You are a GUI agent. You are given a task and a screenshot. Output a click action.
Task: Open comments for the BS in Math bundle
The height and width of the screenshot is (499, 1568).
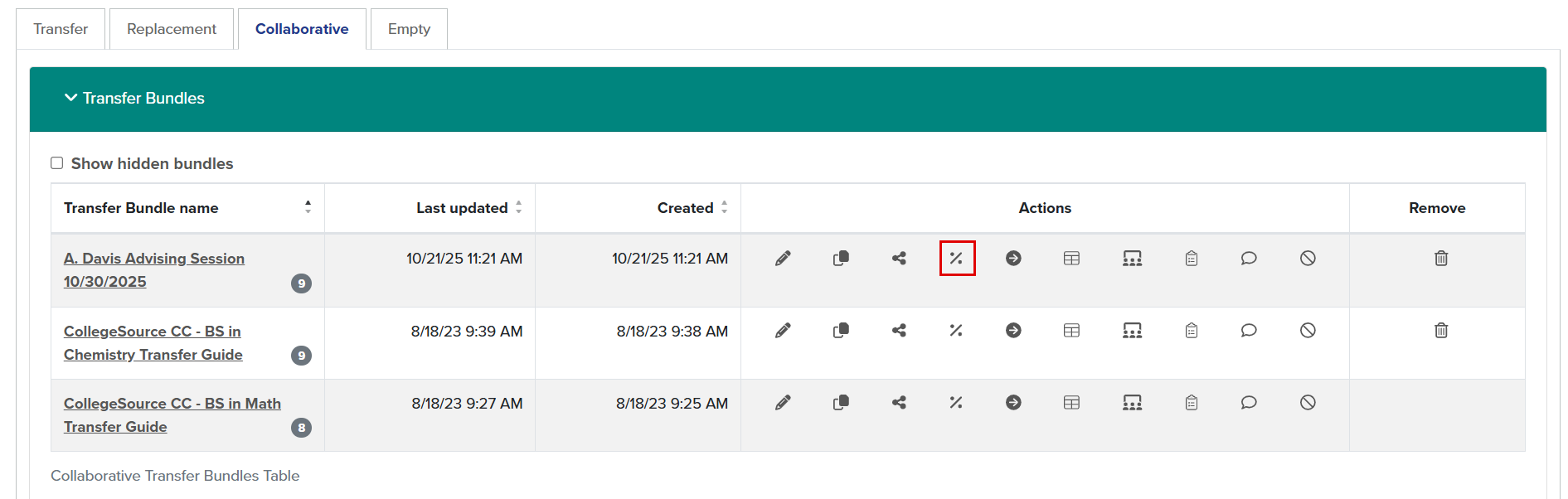(x=1249, y=403)
